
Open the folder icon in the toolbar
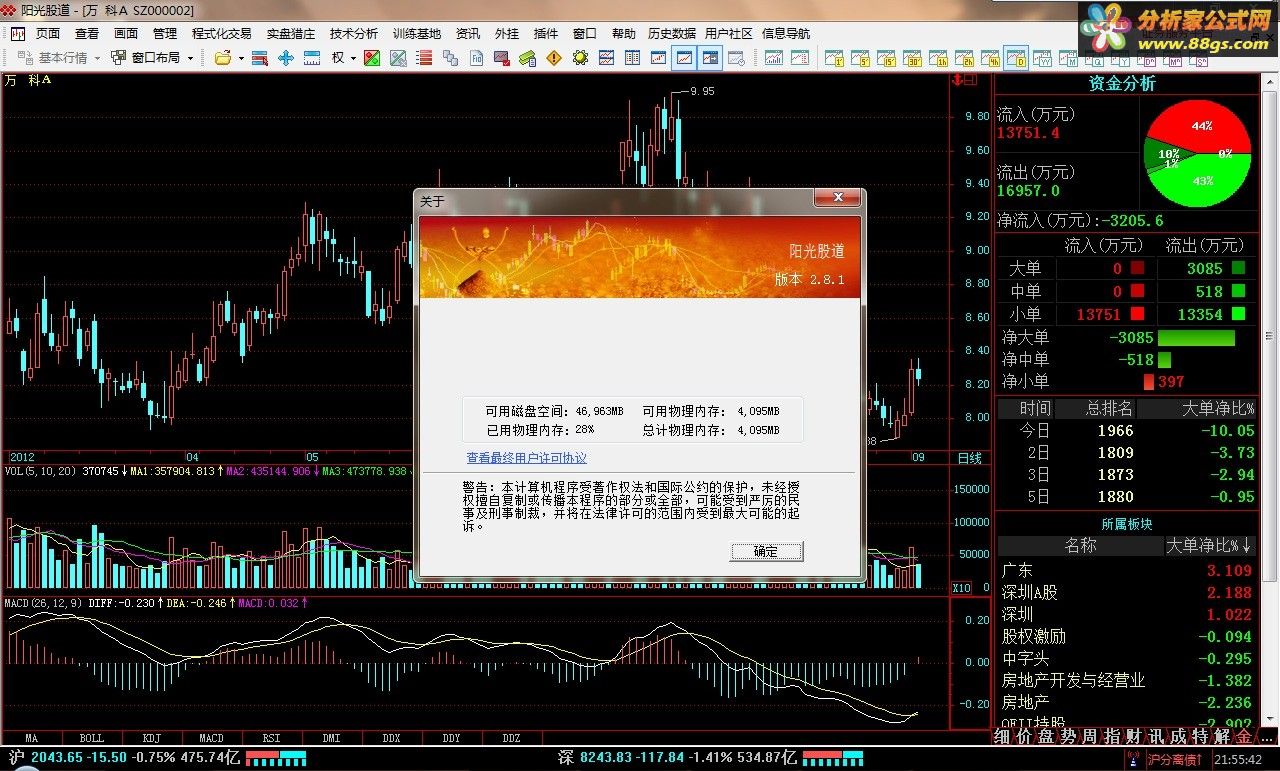223,58
